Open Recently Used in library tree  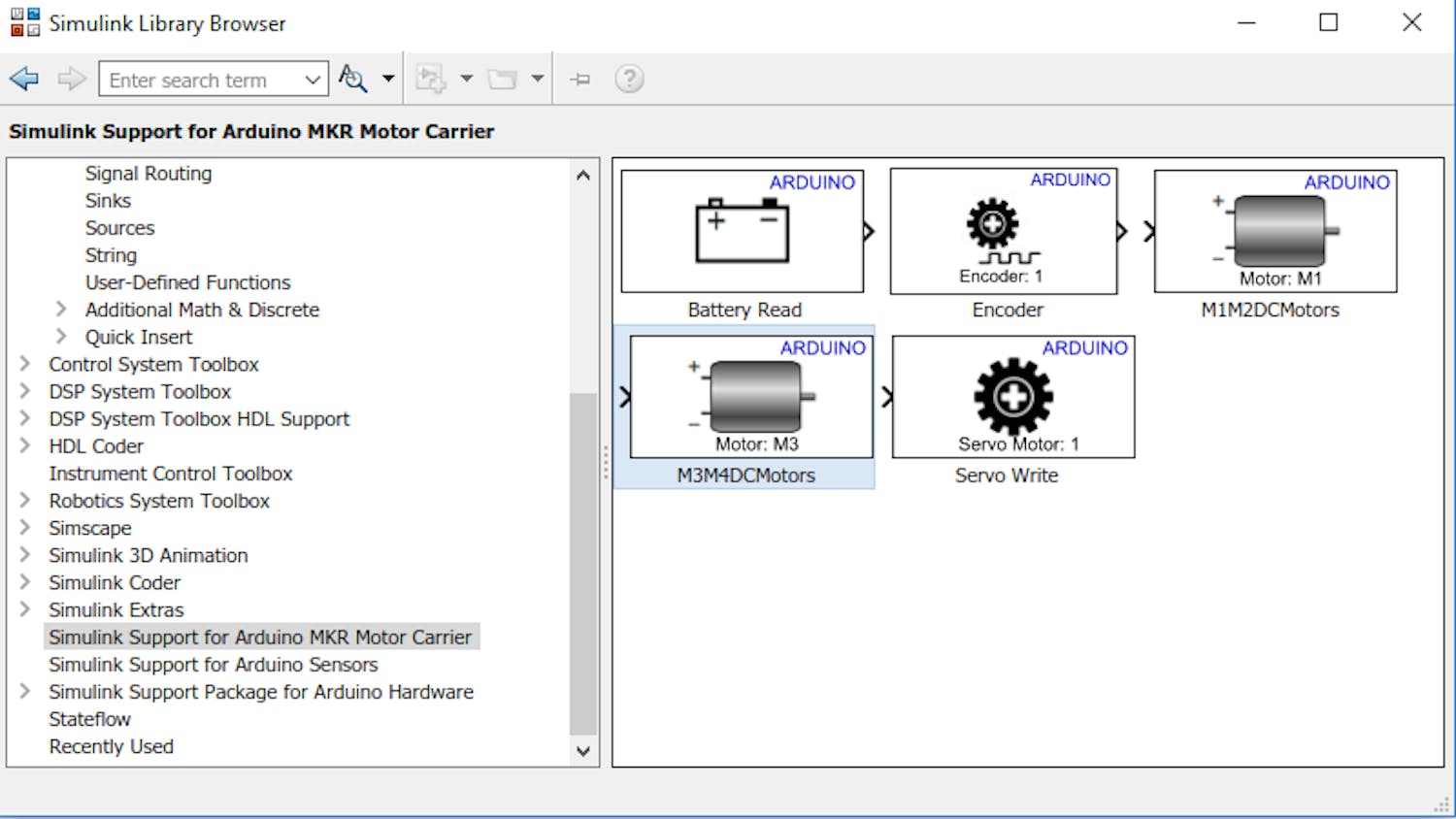pos(111,746)
